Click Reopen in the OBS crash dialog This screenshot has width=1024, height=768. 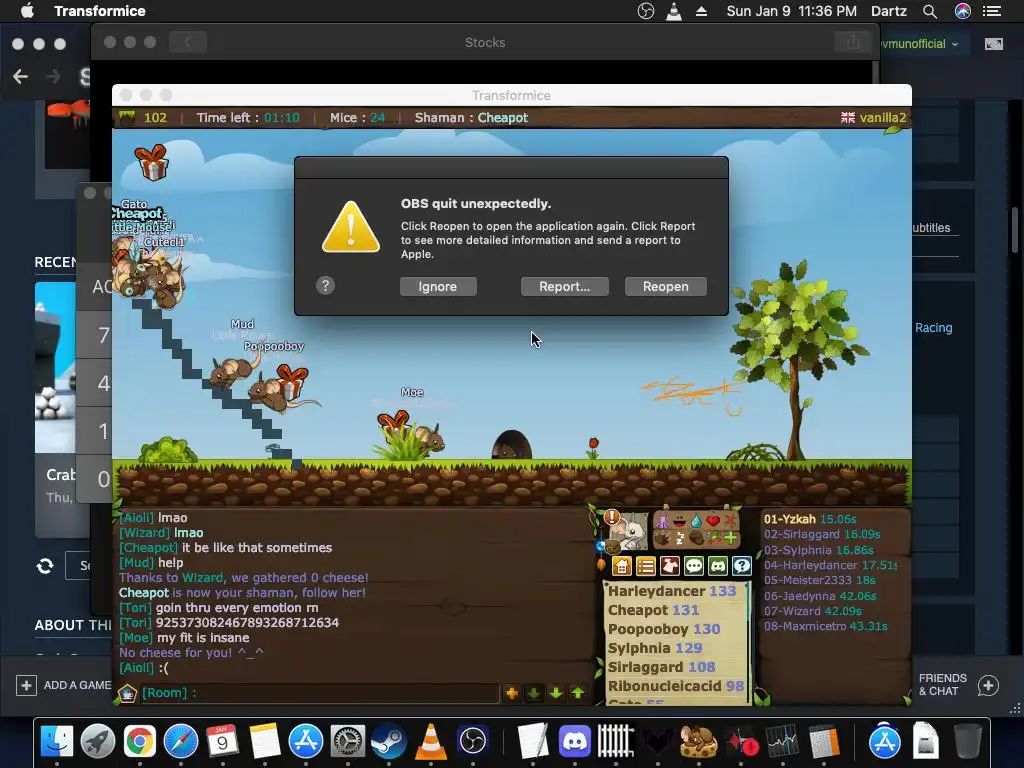(665, 287)
